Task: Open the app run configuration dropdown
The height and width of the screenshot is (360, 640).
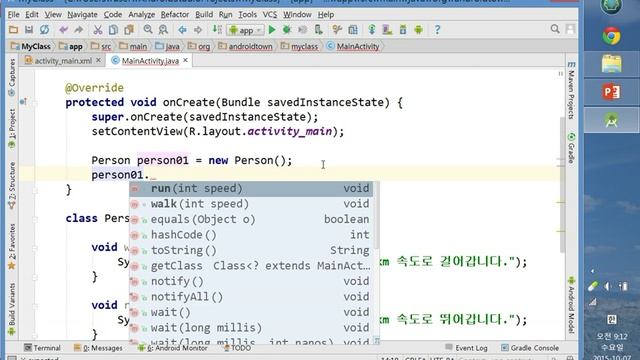Action: tap(246, 30)
